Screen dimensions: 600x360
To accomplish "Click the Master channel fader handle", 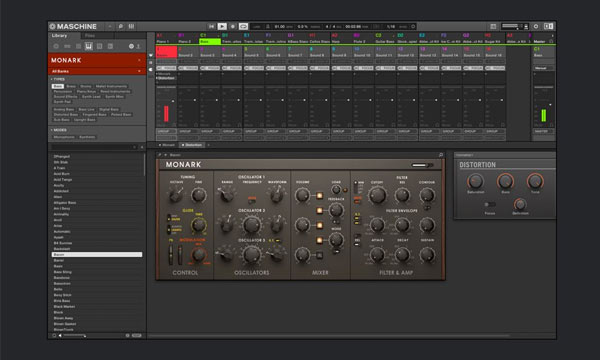I will pyautogui.click(x=550, y=104).
